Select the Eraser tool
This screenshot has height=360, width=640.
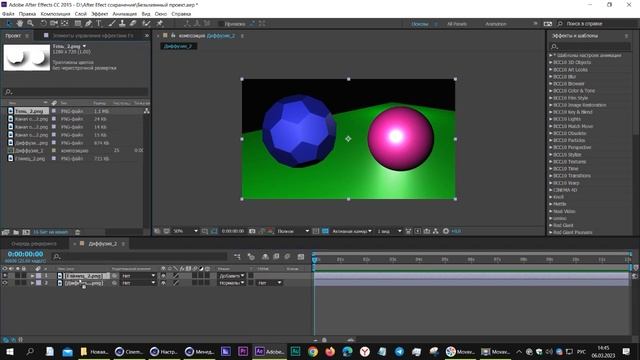[133, 24]
